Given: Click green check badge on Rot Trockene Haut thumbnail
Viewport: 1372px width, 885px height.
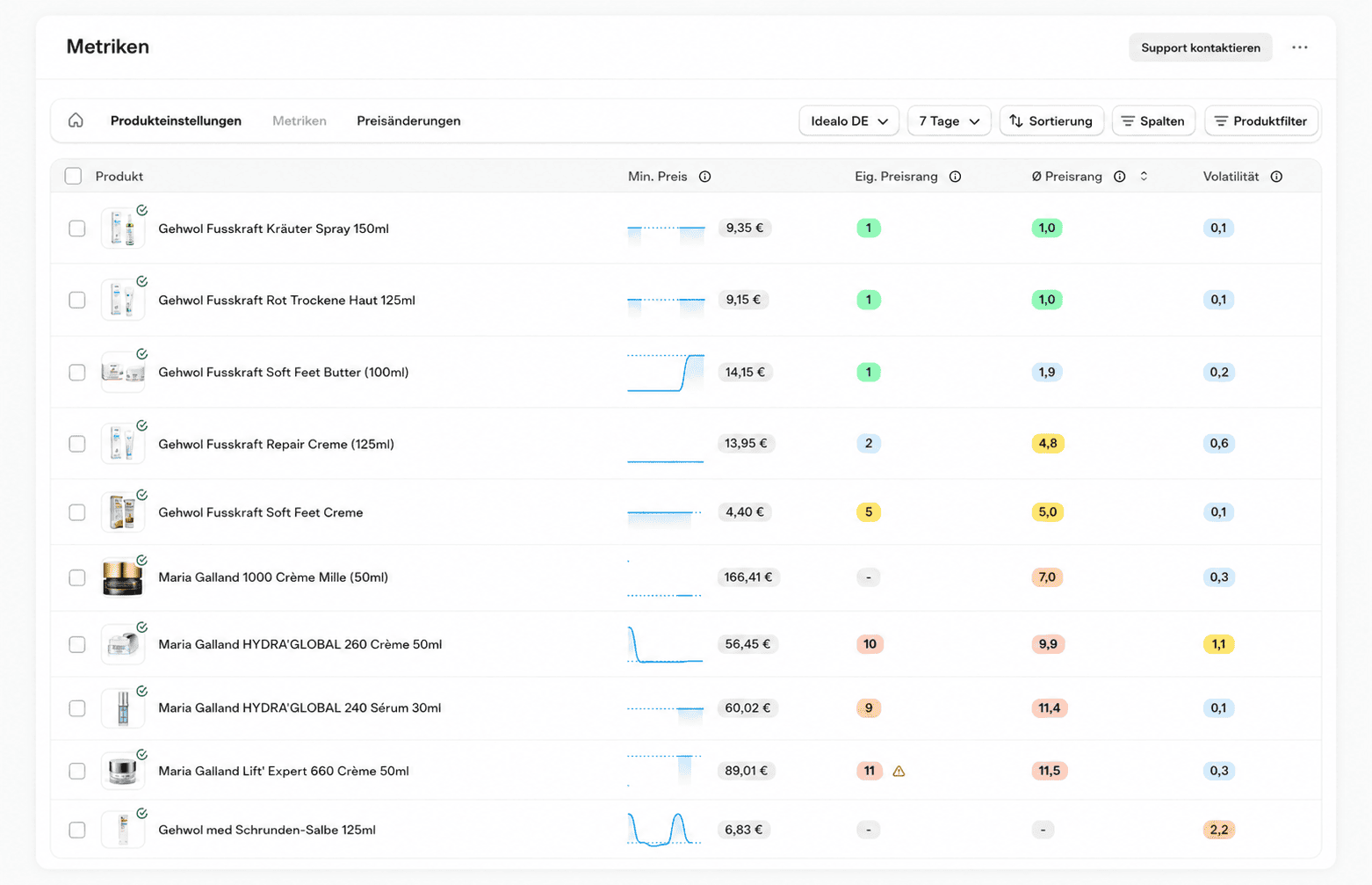Looking at the screenshot, I should [x=141, y=281].
